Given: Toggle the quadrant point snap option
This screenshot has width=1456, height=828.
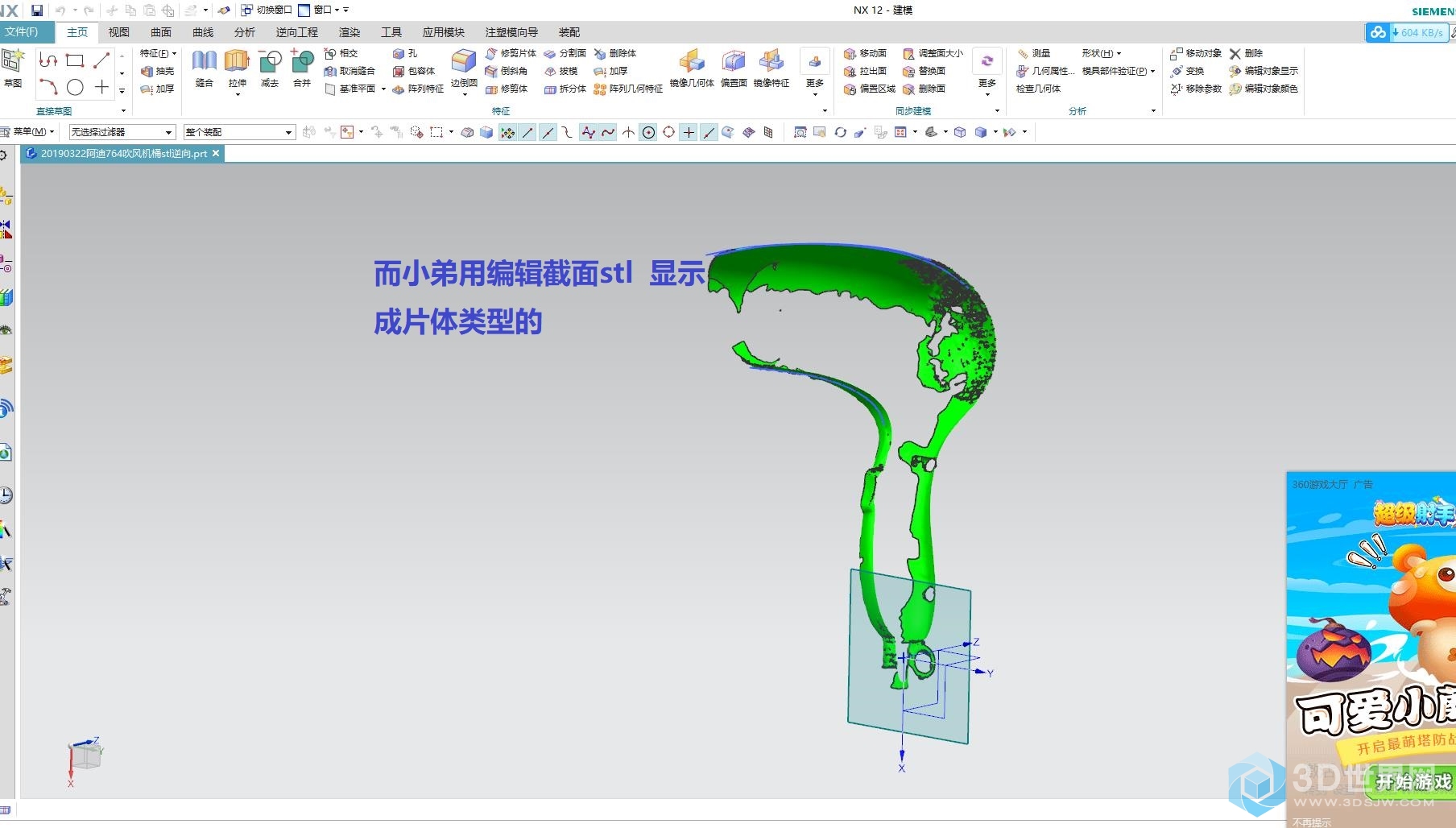Looking at the screenshot, I should pos(668,132).
